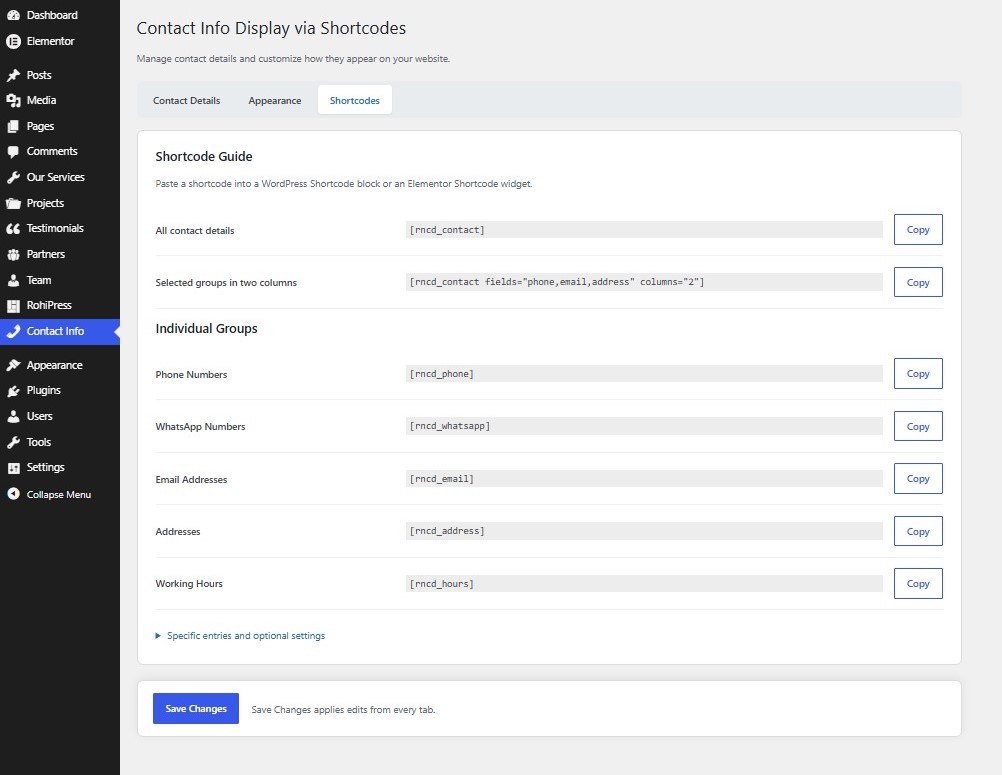
Task: Click the RohiPress icon
Action: point(13,306)
